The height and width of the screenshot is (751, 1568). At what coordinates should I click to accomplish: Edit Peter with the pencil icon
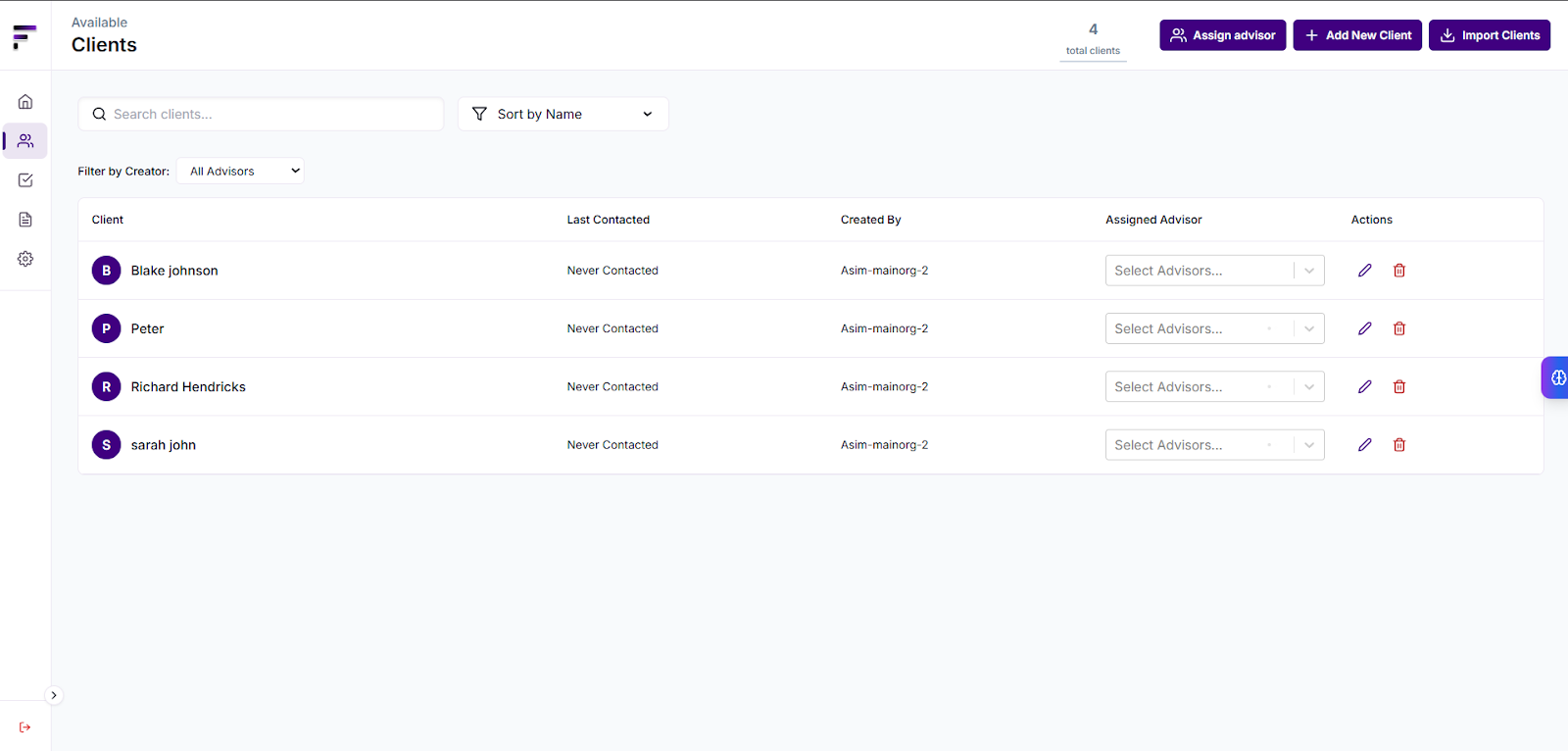click(x=1364, y=328)
